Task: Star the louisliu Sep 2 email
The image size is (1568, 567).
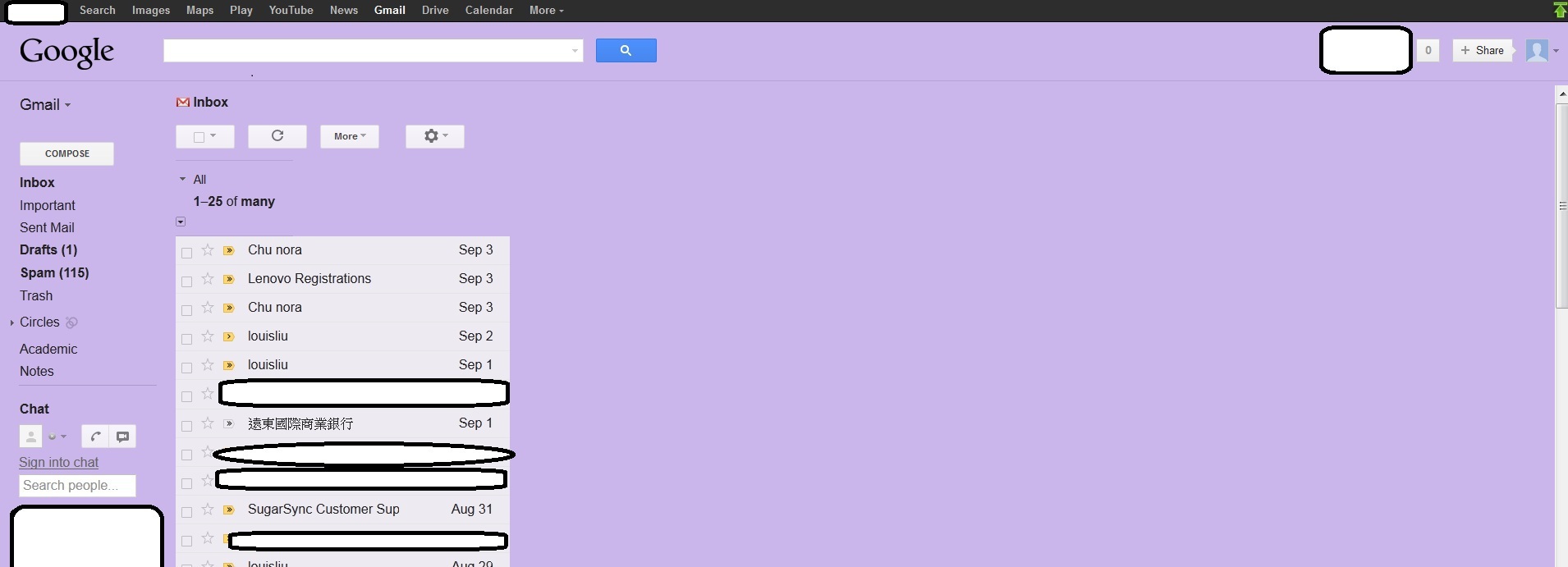Action: (208, 336)
